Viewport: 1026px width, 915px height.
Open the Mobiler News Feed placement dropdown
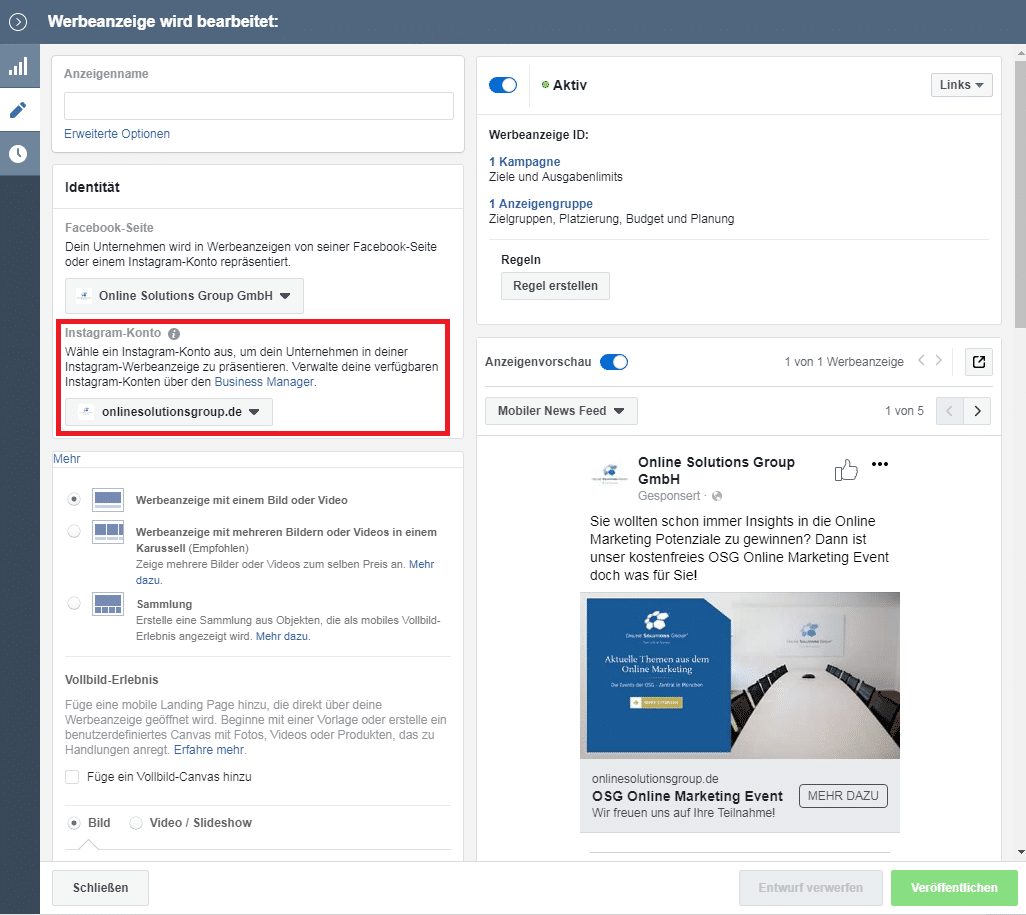561,411
